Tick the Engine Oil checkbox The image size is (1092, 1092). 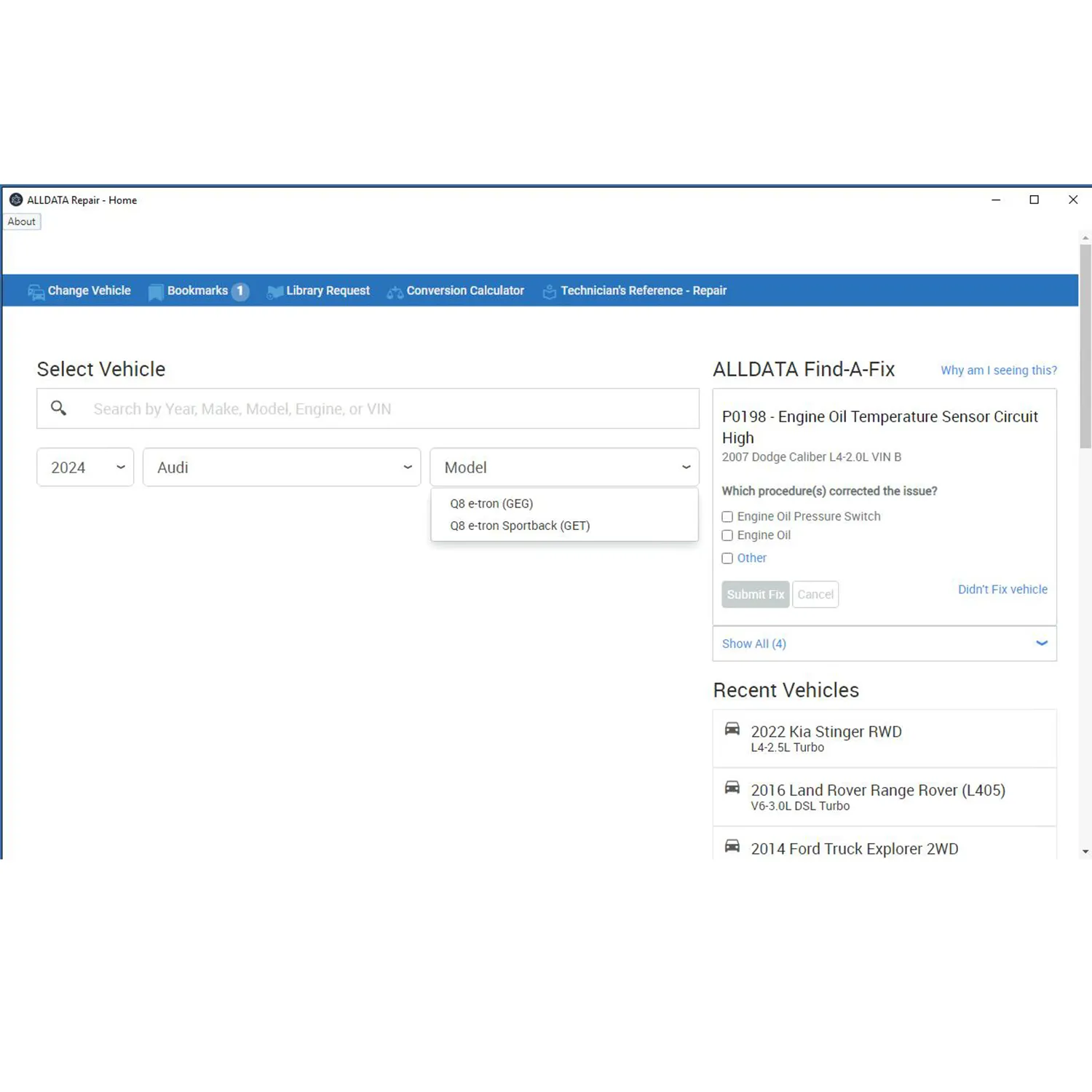[x=727, y=536]
